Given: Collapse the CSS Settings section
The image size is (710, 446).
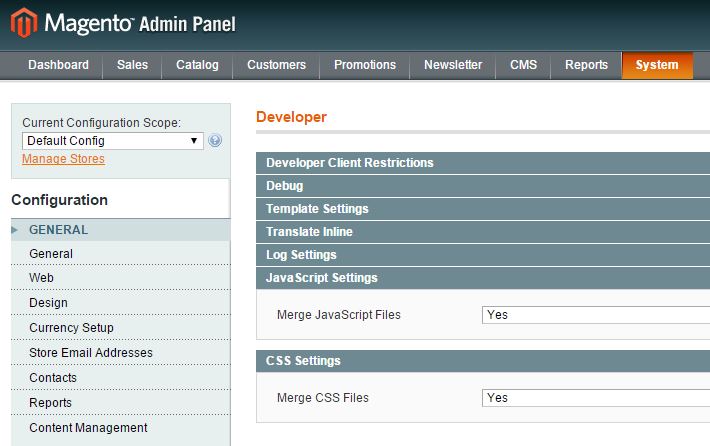Looking at the screenshot, I should click(483, 361).
